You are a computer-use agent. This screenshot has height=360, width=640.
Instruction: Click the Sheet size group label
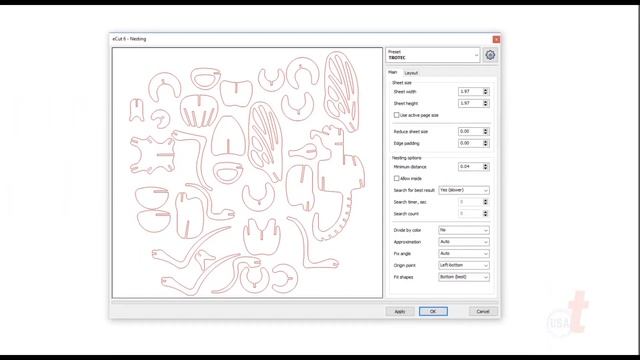point(402,83)
